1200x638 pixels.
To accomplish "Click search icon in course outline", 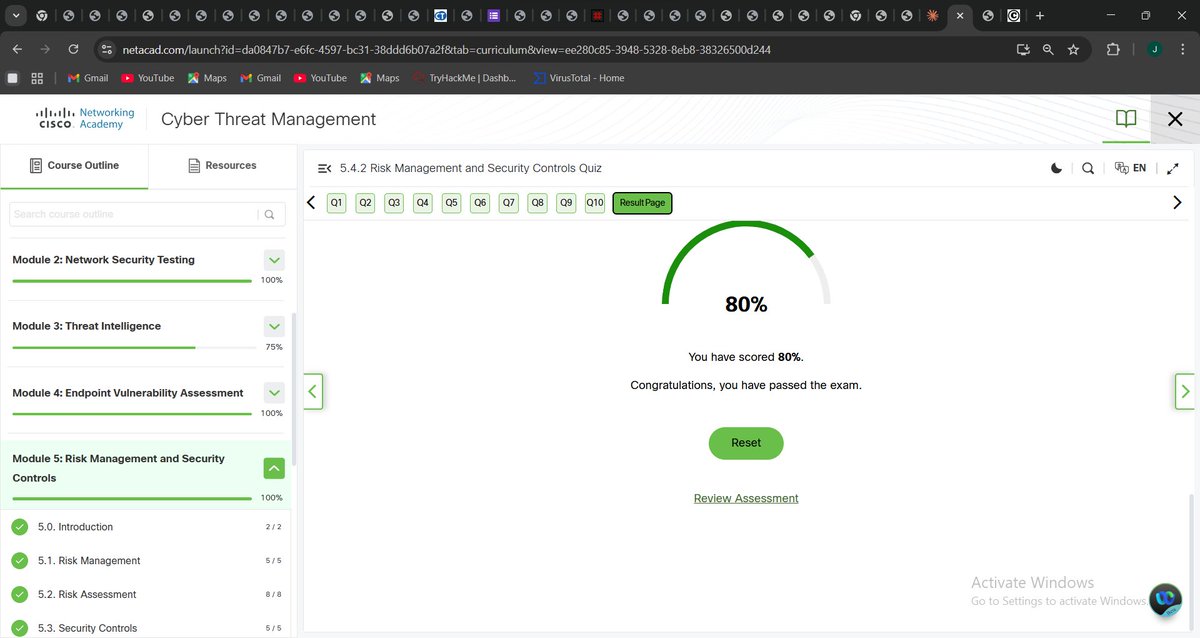I will 270,214.
